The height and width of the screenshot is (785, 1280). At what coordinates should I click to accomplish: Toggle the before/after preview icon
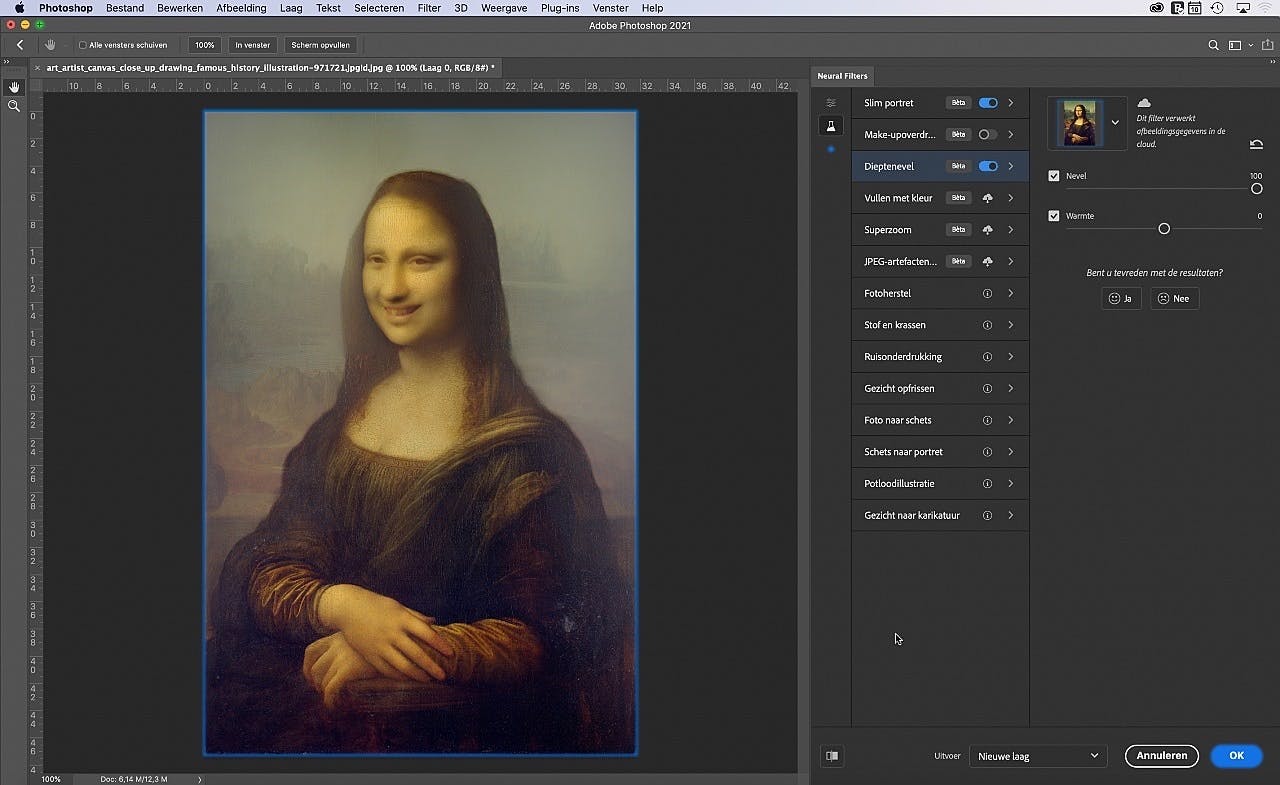coord(832,756)
